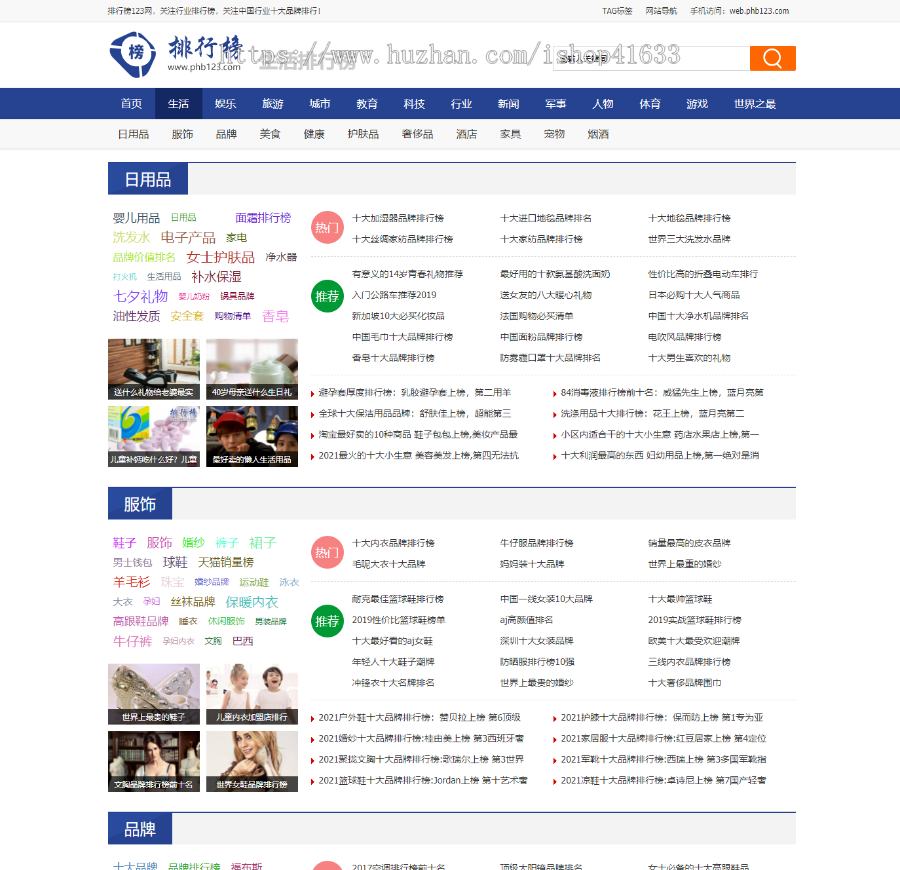Open the 世界之最 navigation item
This screenshot has width=900, height=870.
pyautogui.click(x=755, y=104)
